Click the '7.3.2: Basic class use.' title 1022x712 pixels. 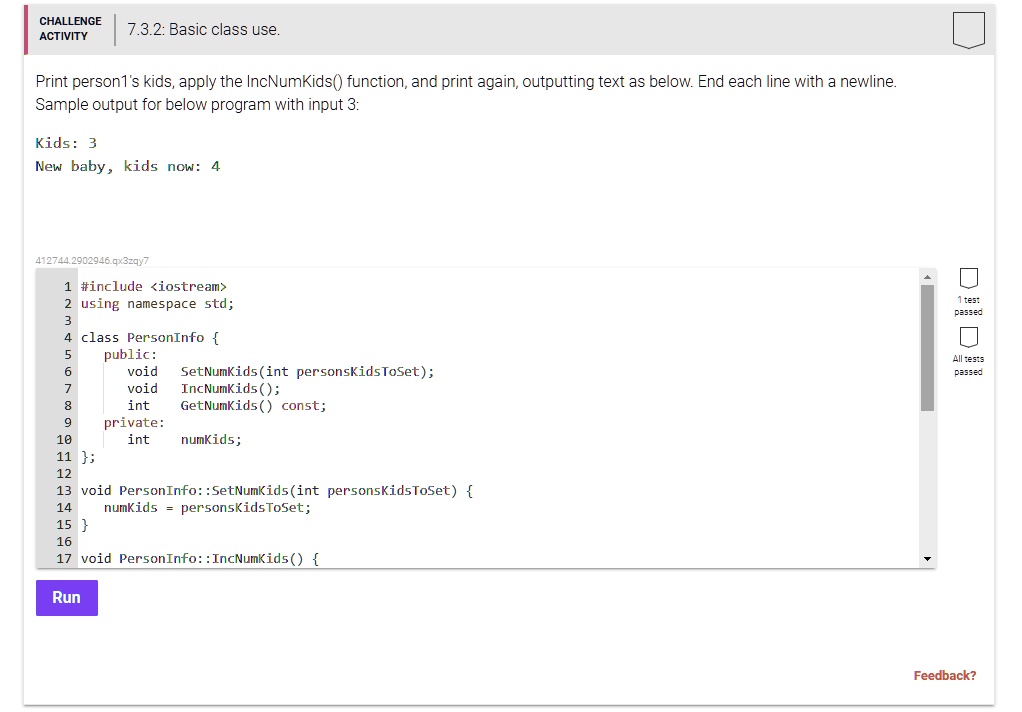click(x=204, y=30)
